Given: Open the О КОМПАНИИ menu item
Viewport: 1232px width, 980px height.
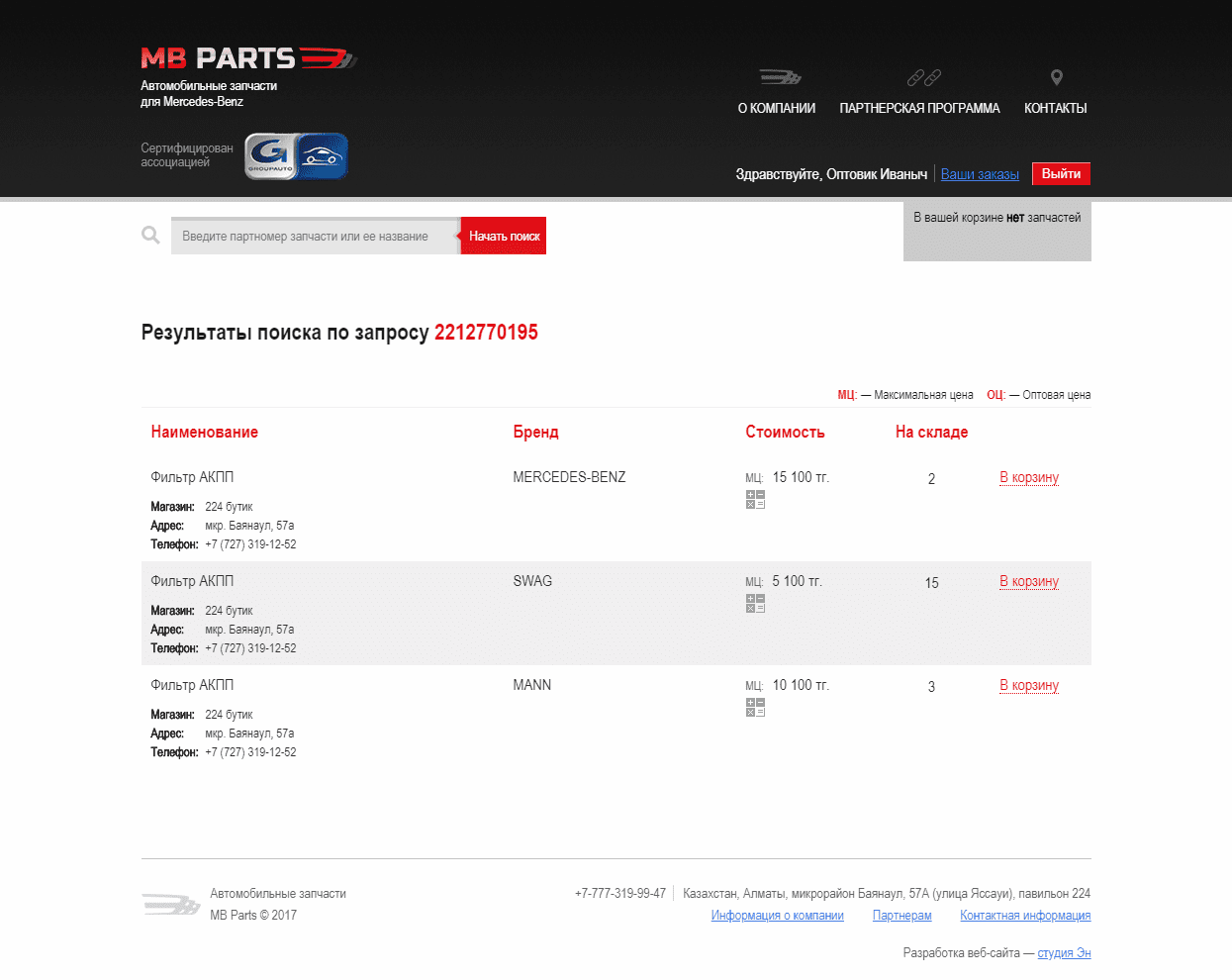Looking at the screenshot, I should [x=777, y=108].
